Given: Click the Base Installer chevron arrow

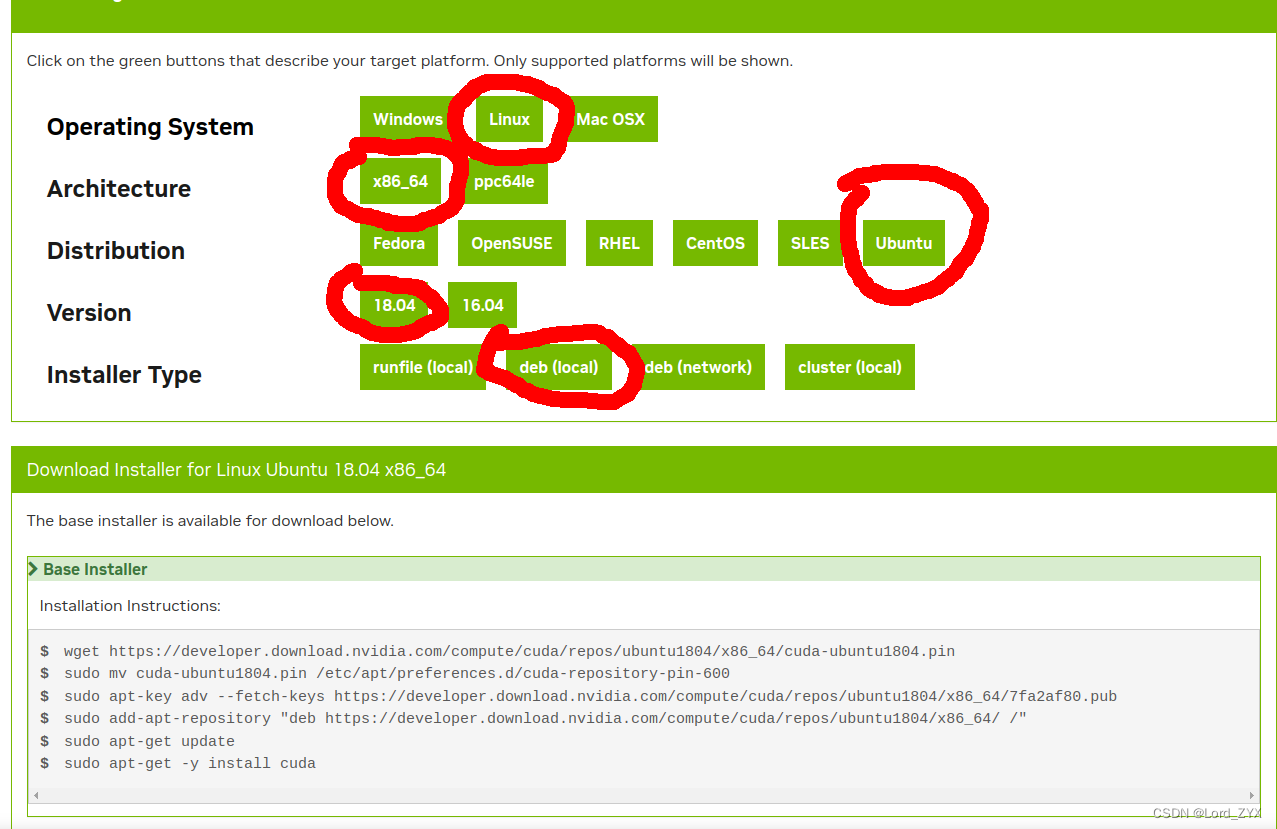Looking at the screenshot, I should (x=34, y=569).
